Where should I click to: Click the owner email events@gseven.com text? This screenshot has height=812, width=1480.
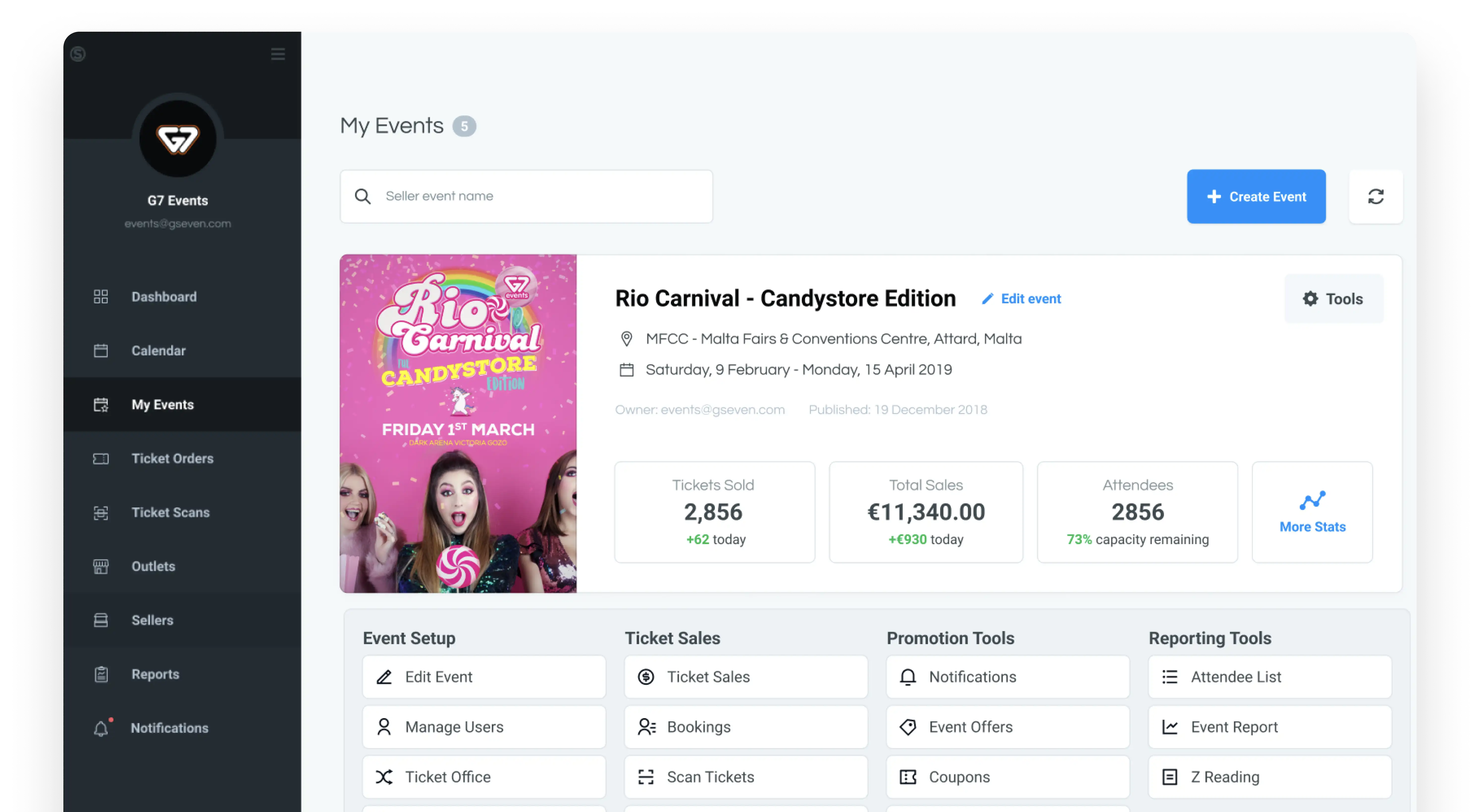click(x=723, y=410)
